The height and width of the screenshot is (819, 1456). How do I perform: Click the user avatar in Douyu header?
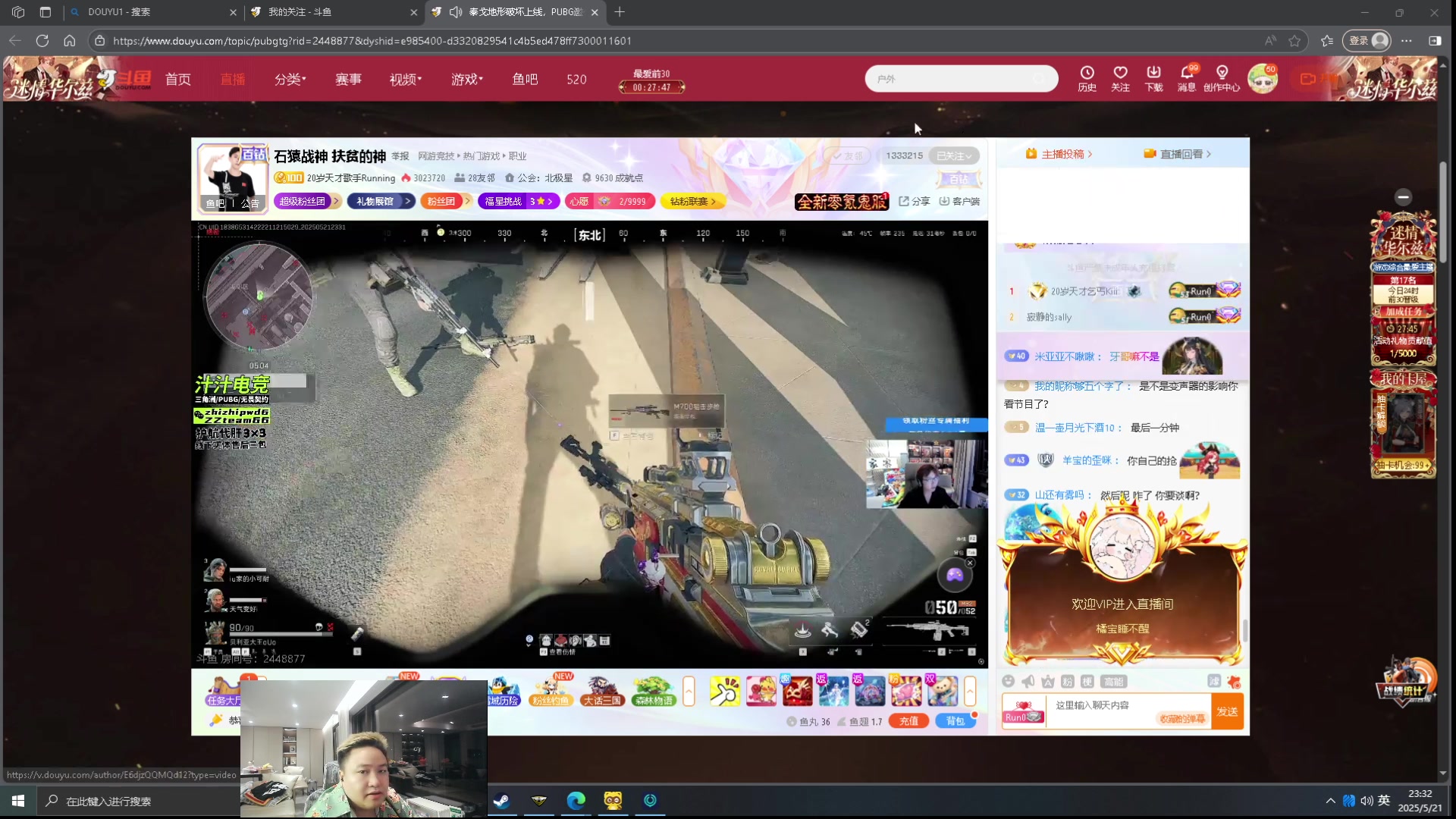coord(1263,79)
